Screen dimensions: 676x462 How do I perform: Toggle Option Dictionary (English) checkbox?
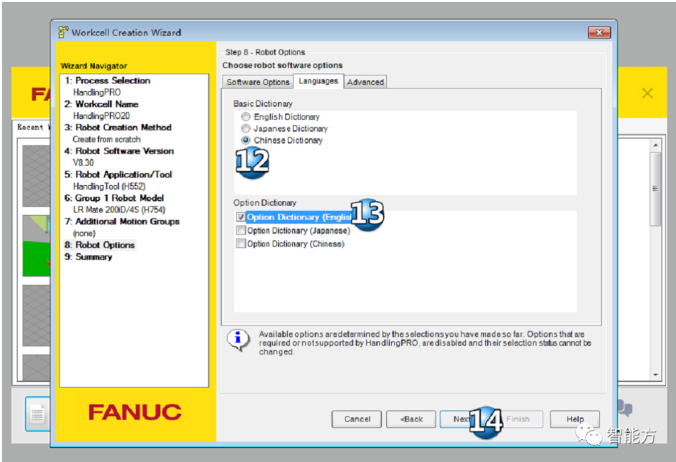pos(241,217)
